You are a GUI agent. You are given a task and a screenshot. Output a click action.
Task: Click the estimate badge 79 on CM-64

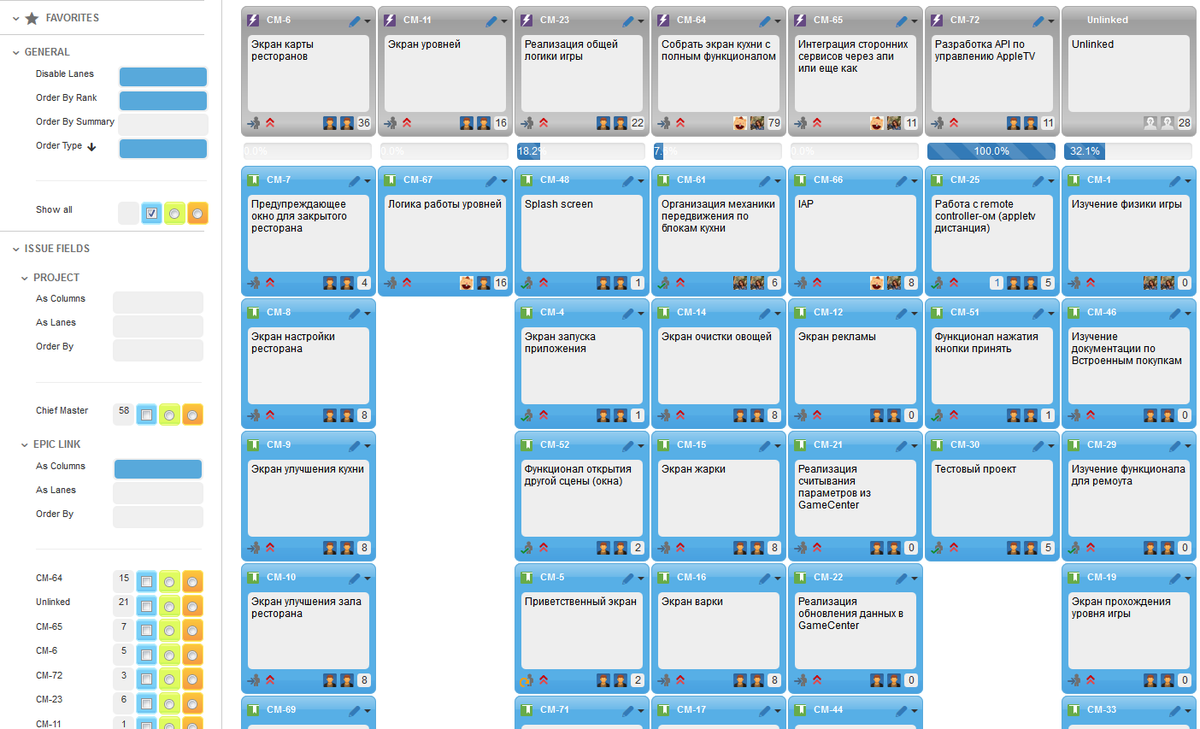pos(773,123)
